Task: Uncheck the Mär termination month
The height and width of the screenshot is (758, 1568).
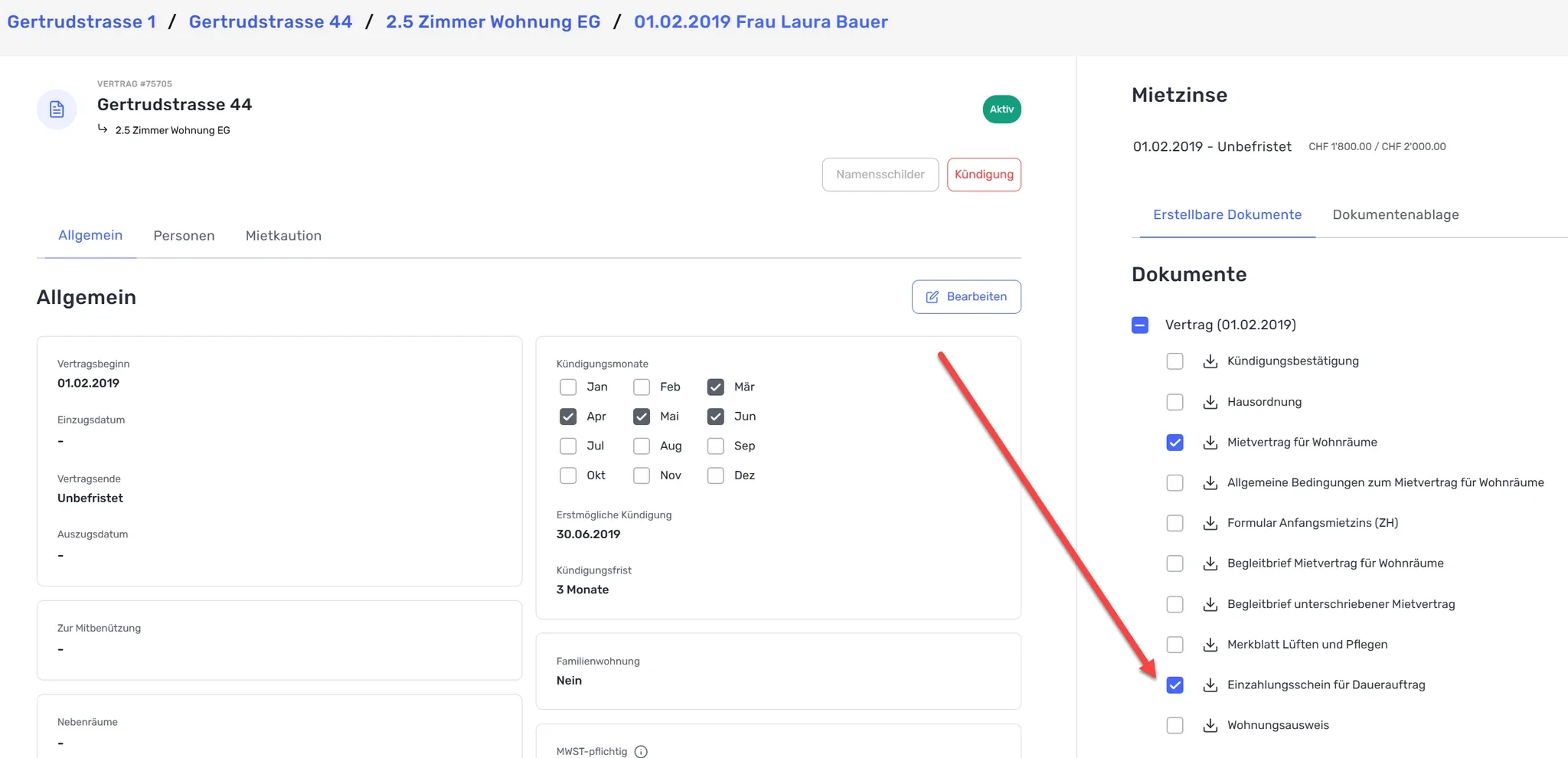Action: click(x=716, y=387)
